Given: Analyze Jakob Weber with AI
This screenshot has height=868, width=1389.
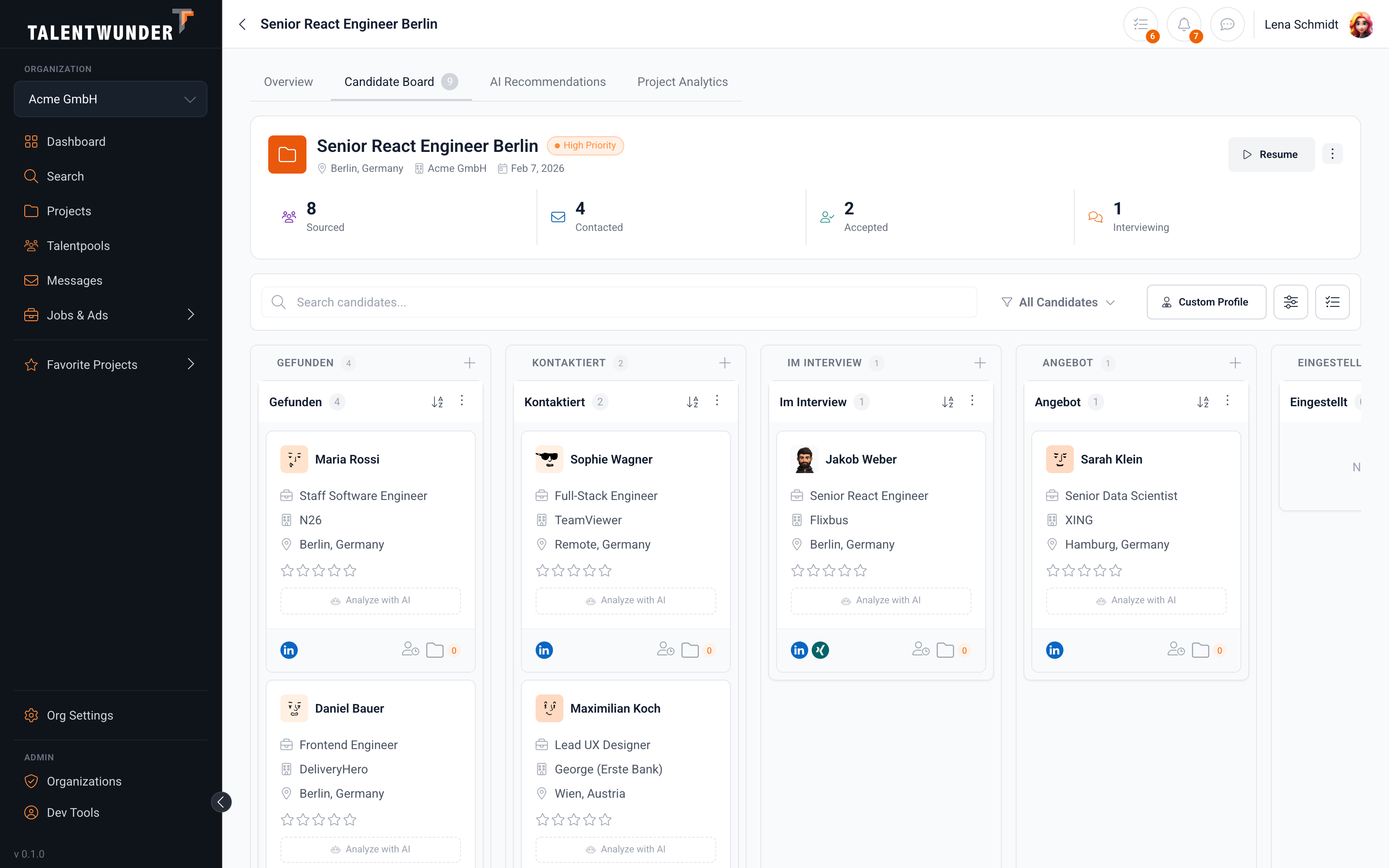Looking at the screenshot, I should [880, 601].
